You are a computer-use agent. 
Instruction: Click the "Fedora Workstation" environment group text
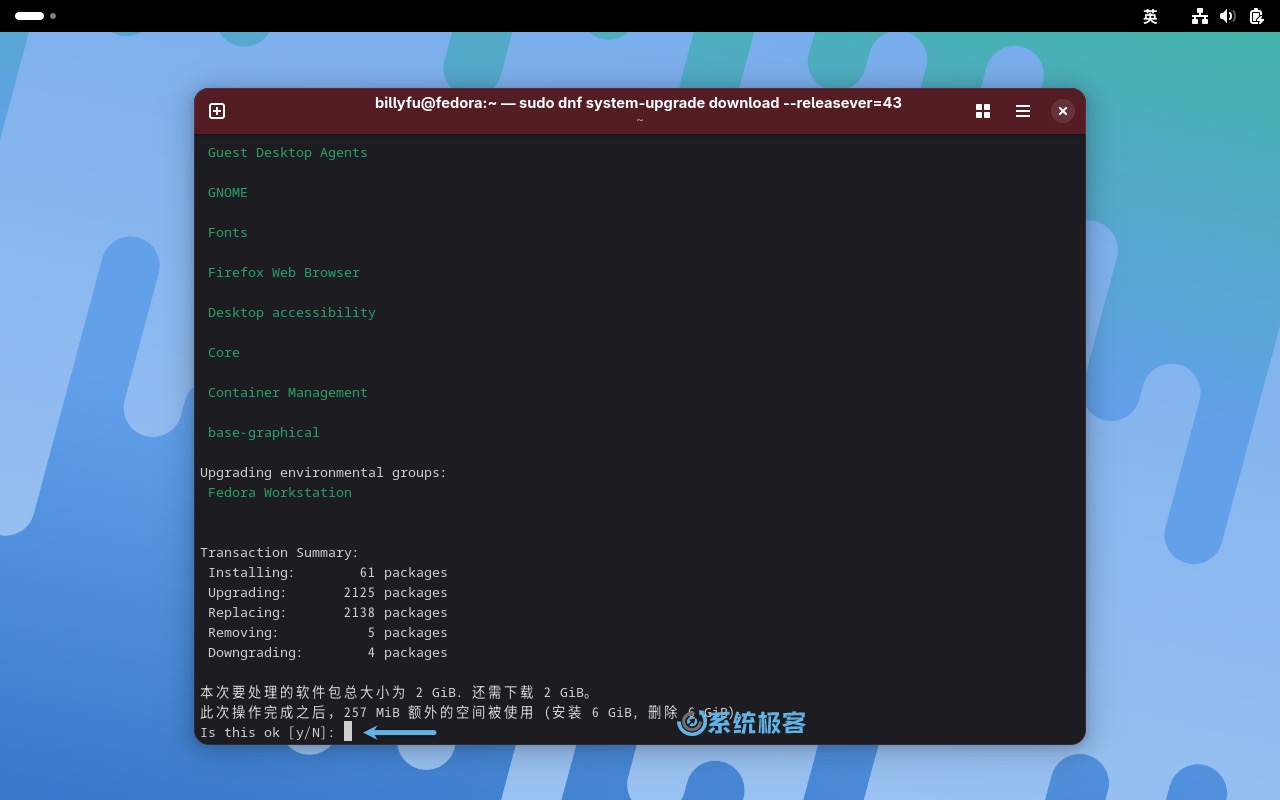pyautogui.click(x=280, y=492)
